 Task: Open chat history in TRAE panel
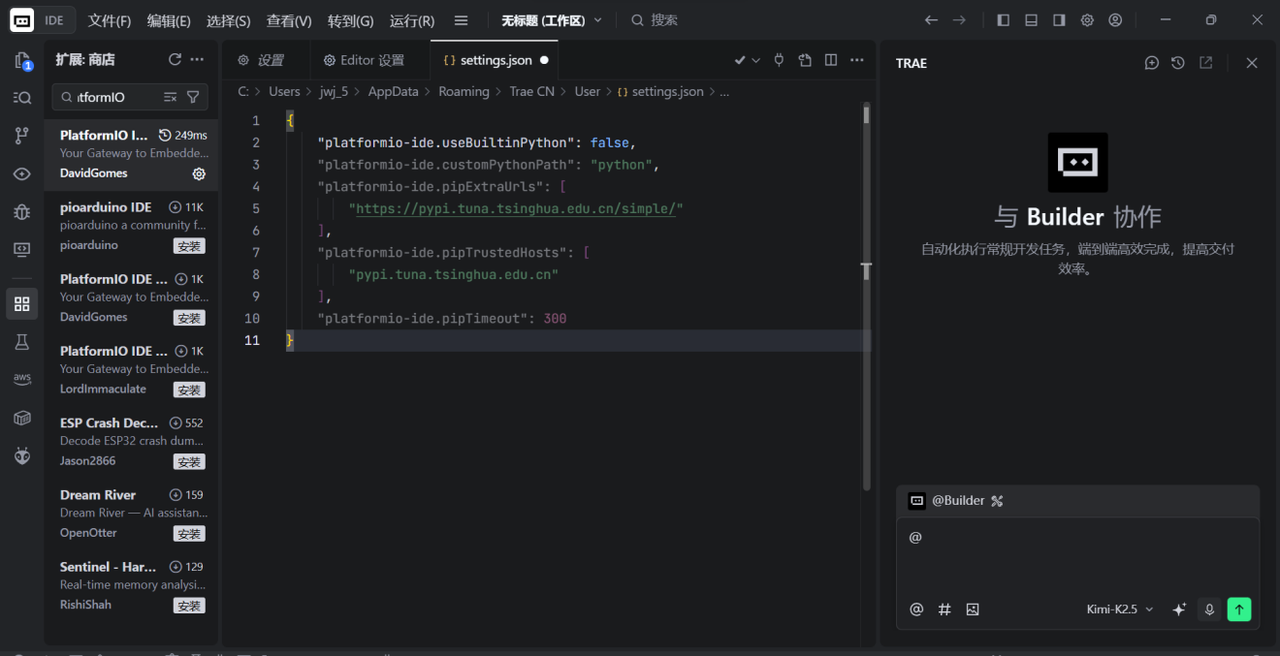[1178, 63]
